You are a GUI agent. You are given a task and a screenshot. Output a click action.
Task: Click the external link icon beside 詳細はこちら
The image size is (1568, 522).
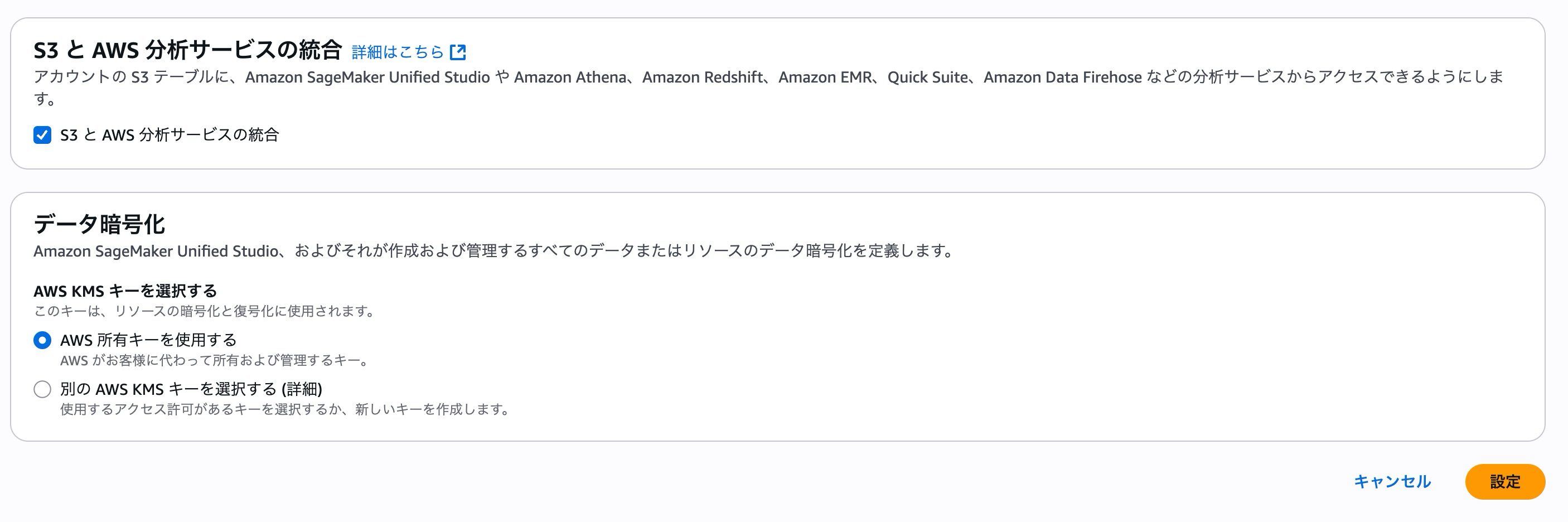point(458,52)
